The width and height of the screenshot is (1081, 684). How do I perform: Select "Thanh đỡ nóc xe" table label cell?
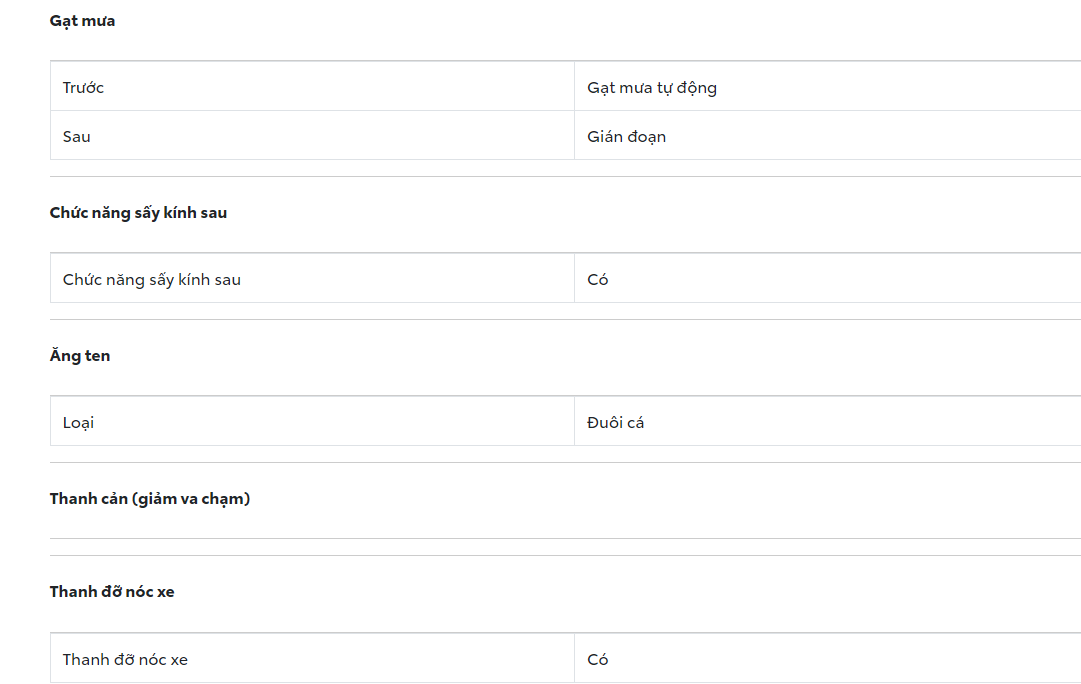125,660
